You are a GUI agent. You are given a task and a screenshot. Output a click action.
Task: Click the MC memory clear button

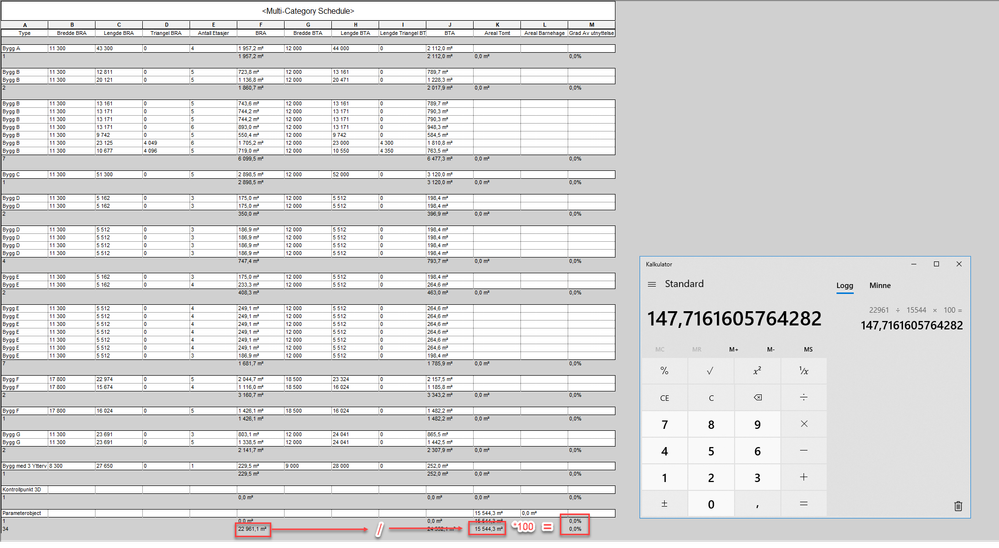(x=660, y=349)
